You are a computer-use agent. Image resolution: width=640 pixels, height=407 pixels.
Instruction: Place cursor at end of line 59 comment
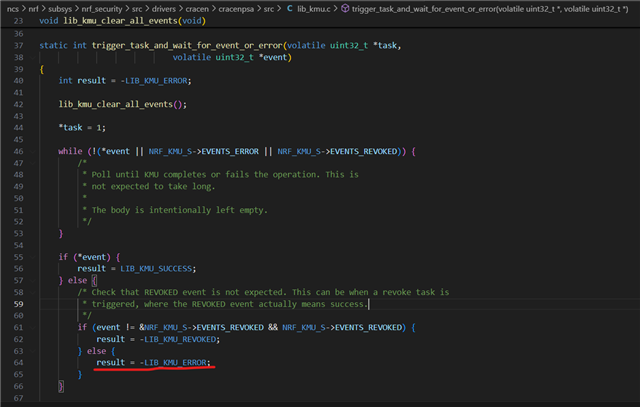tap(368, 304)
